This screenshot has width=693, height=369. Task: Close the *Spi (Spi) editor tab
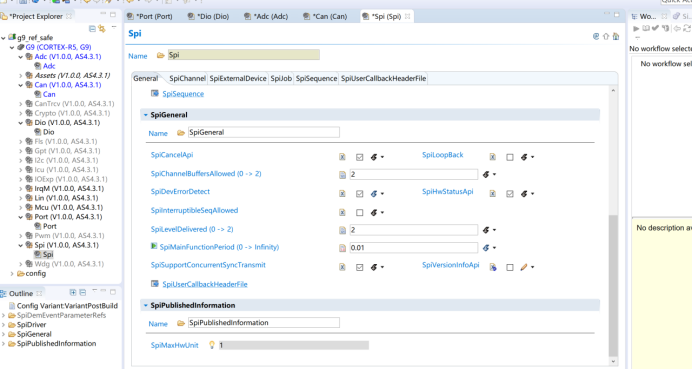(407, 16)
